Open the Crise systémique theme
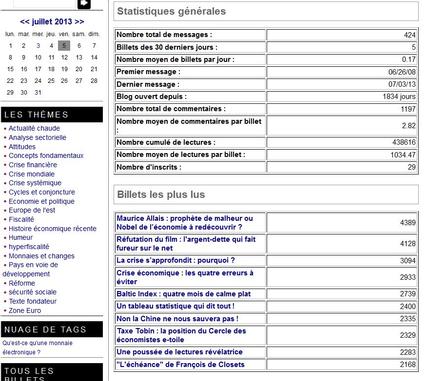The image size is (425, 381). pyautogui.click(x=35, y=183)
